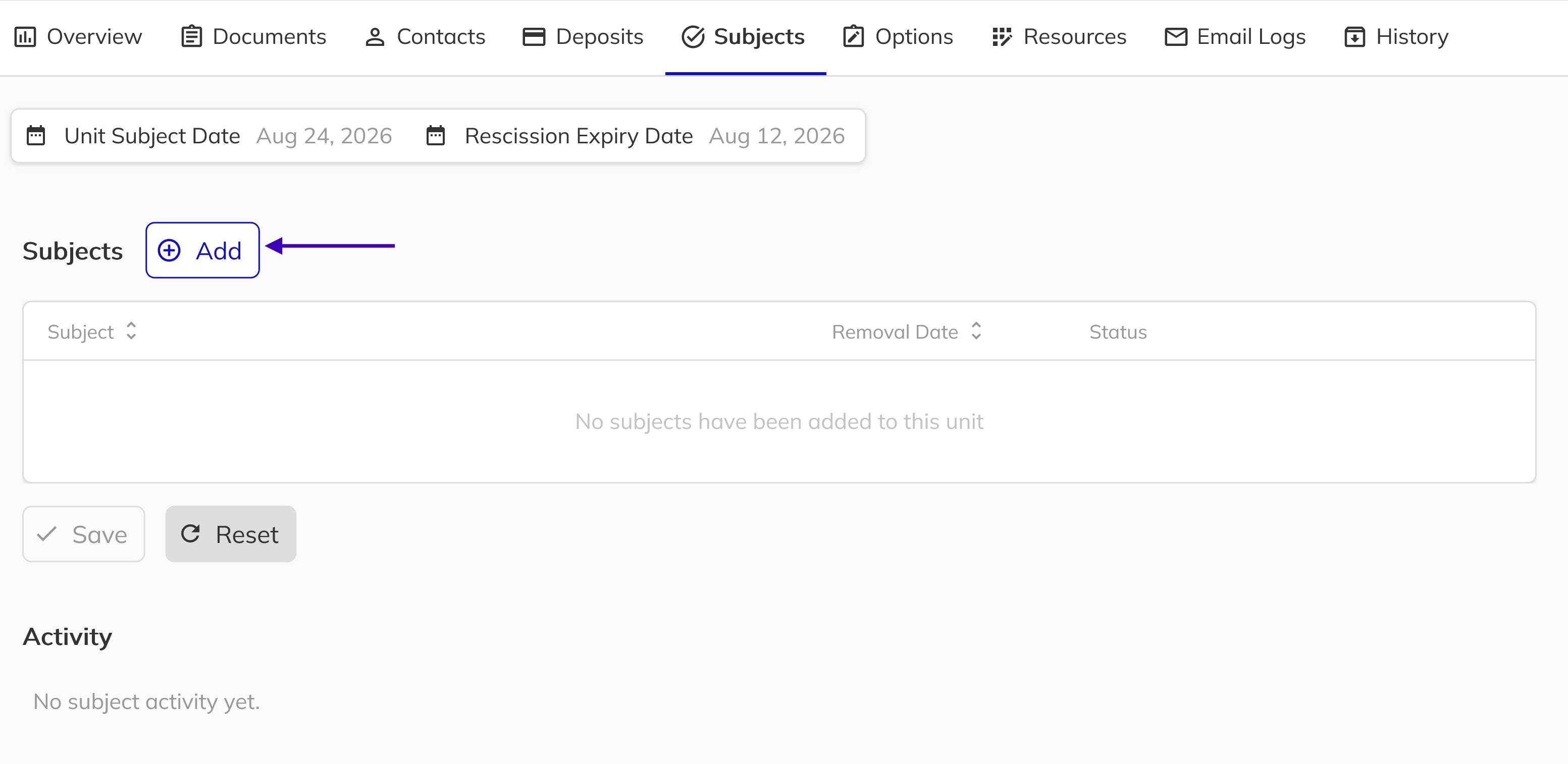The image size is (1568, 764).
Task: Click the Overview chart icon
Action: coord(25,37)
